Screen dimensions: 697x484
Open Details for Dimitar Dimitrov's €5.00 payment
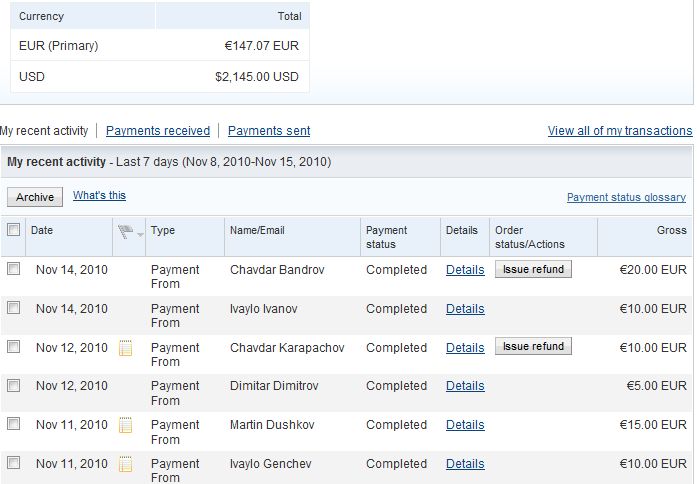[465, 386]
